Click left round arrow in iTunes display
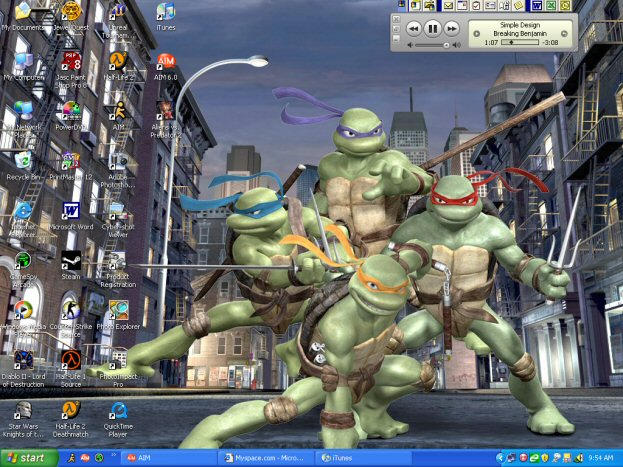 [477, 34]
